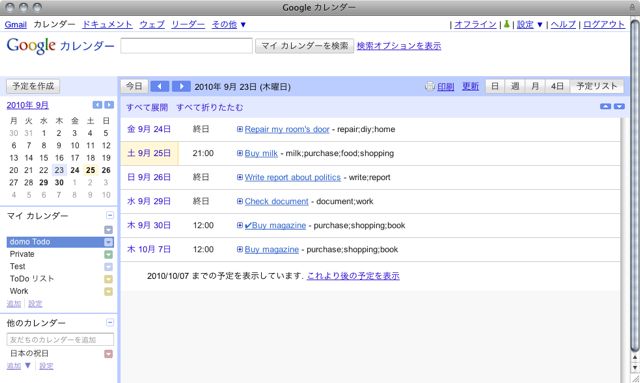The width and height of the screenshot is (640, 383).
Task: Jump to later events with down arrow icon
Action: click(619, 107)
